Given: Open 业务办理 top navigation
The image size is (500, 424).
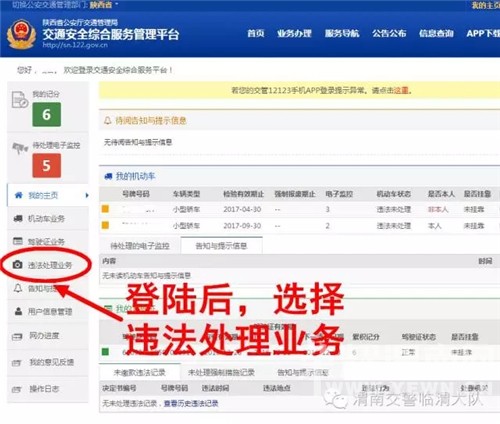Looking at the screenshot, I should click(x=294, y=33).
